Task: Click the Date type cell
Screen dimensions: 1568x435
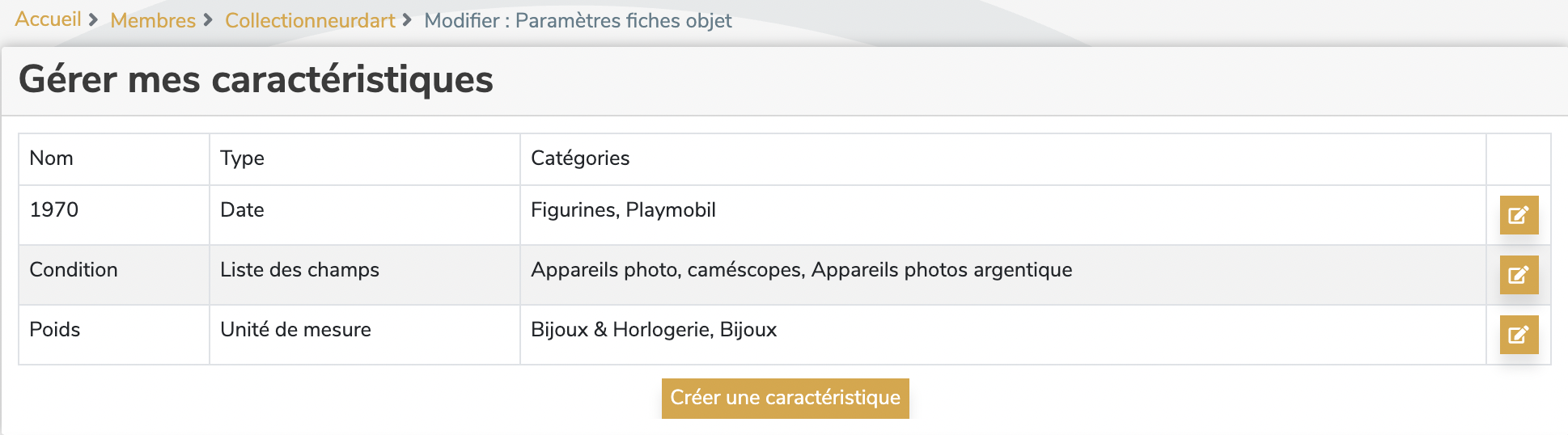Action: pyautogui.click(x=365, y=215)
